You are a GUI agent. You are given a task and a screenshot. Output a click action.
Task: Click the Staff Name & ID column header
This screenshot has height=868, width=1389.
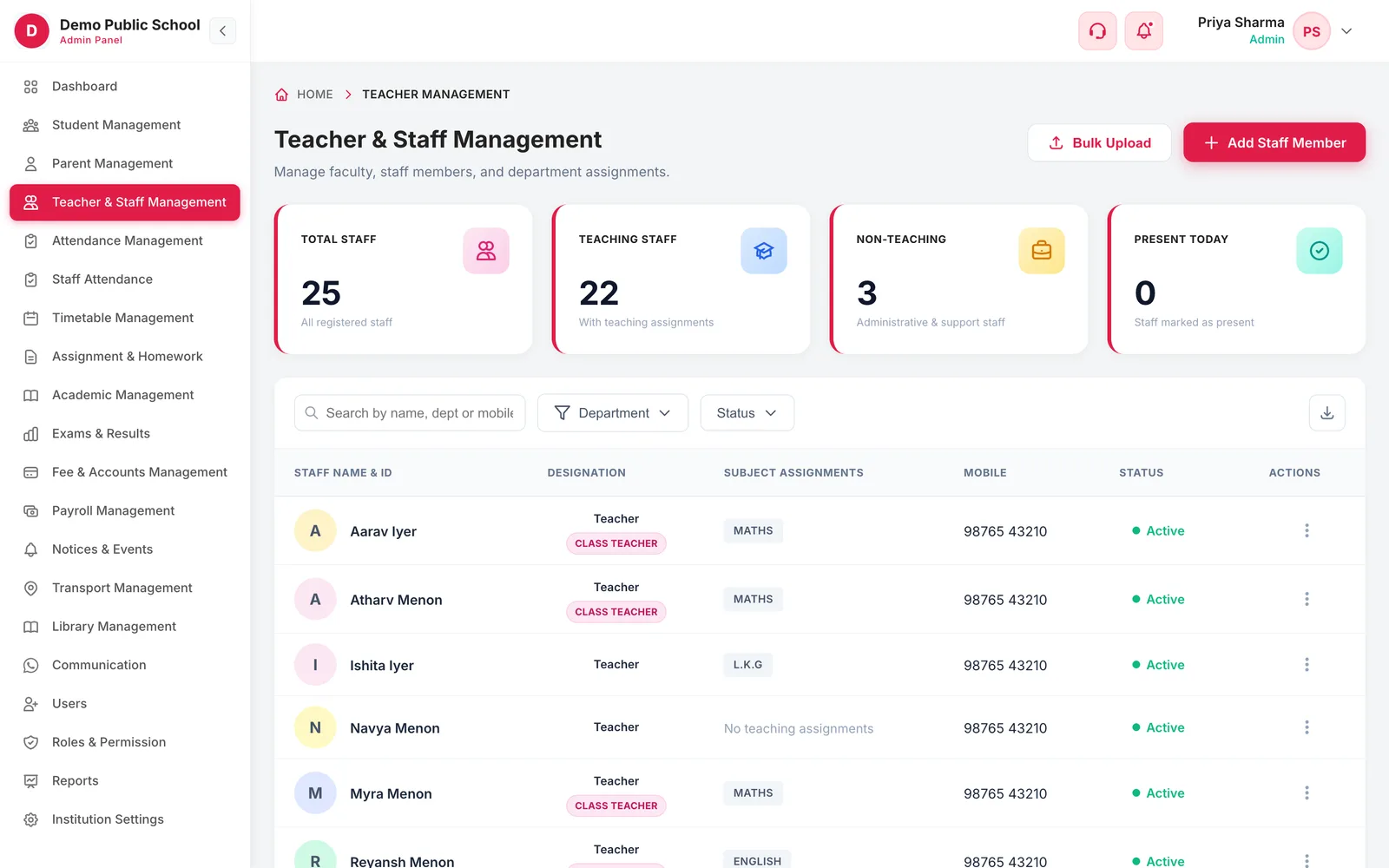pos(343,473)
